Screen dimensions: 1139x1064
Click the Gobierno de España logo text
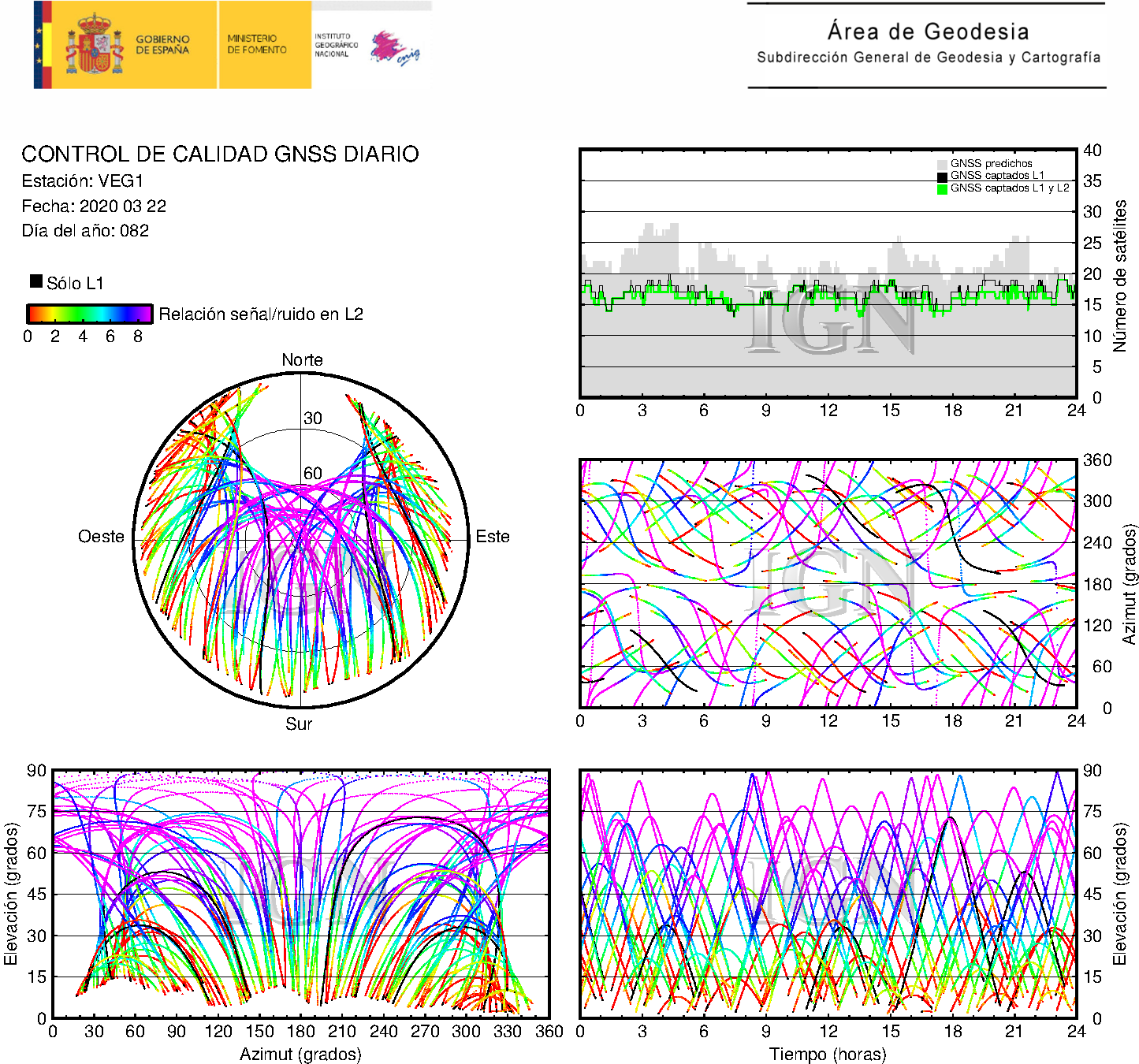[162, 44]
